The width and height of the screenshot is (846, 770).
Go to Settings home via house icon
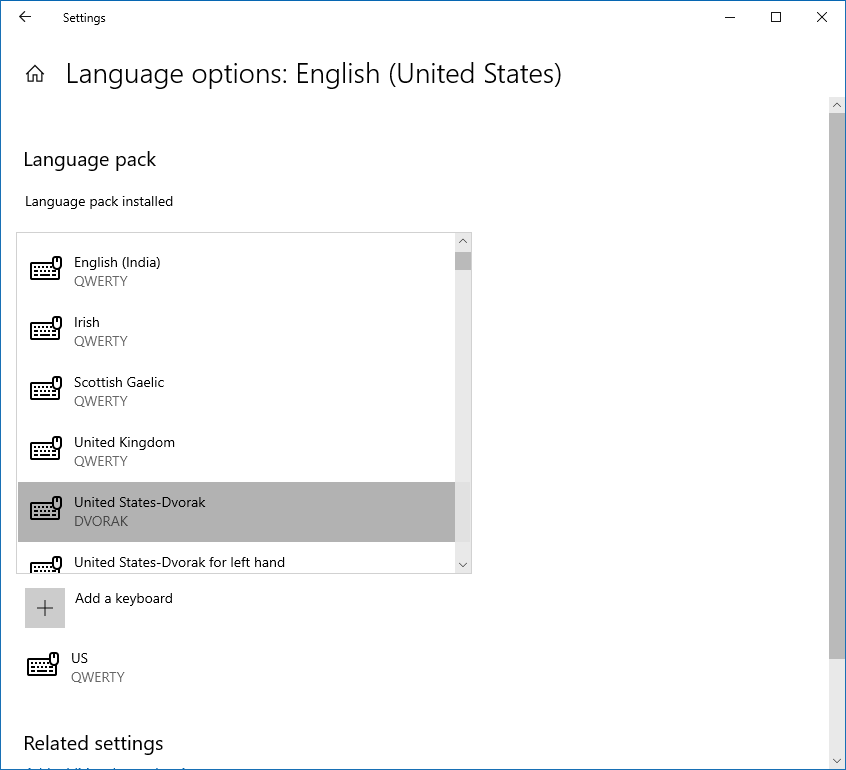point(35,74)
